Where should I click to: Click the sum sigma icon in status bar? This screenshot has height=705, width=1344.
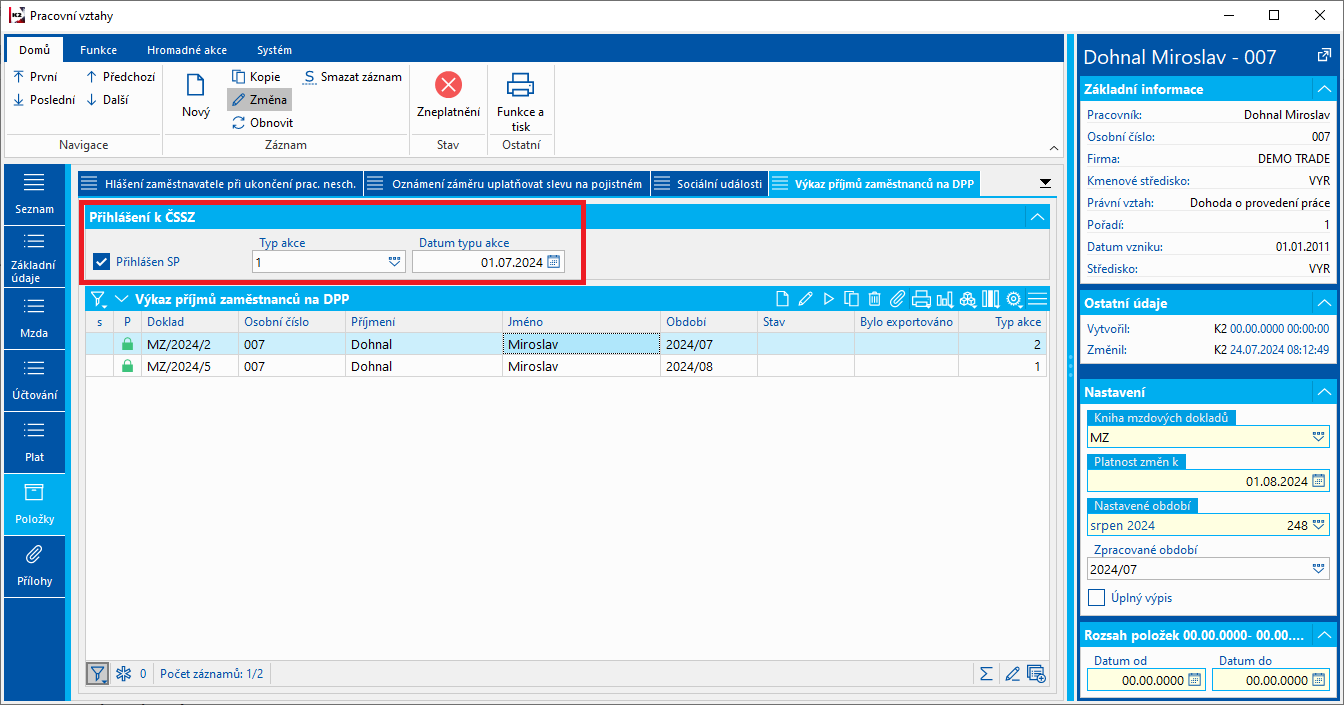point(986,674)
